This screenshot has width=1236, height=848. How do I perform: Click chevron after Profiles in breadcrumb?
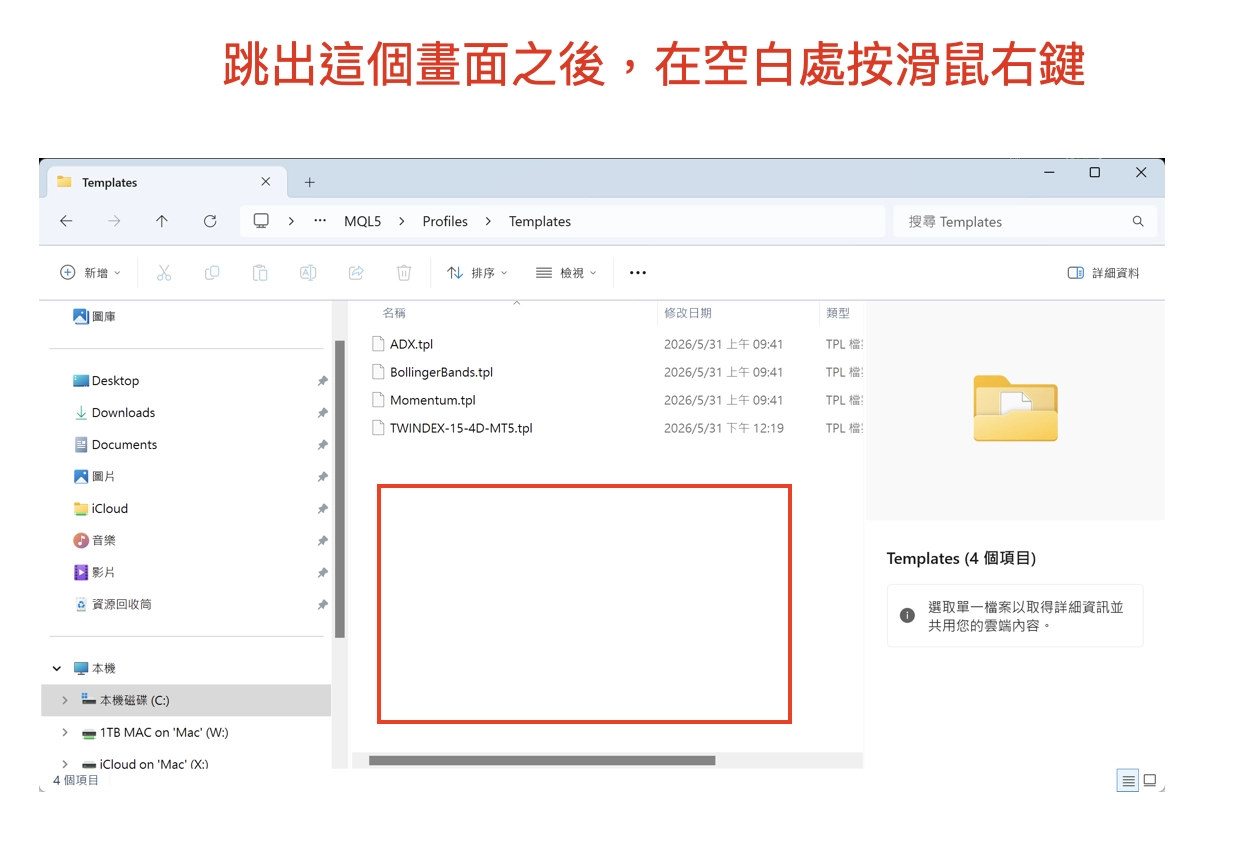click(x=488, y=221)
